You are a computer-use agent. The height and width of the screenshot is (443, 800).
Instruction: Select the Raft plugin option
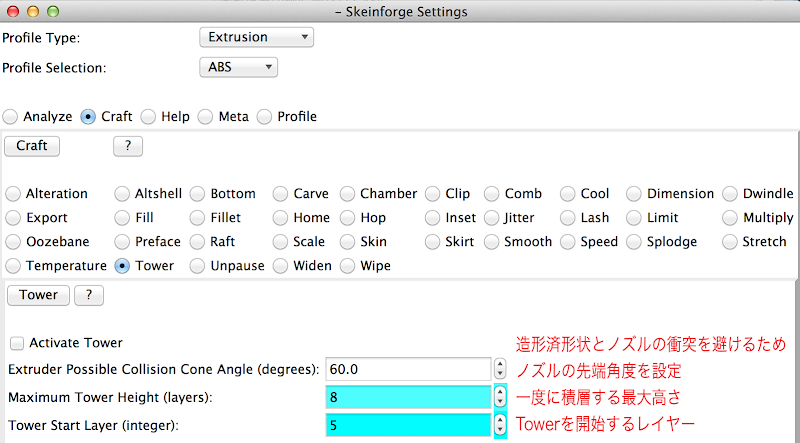pyautogui.click(x=197, y=242)
